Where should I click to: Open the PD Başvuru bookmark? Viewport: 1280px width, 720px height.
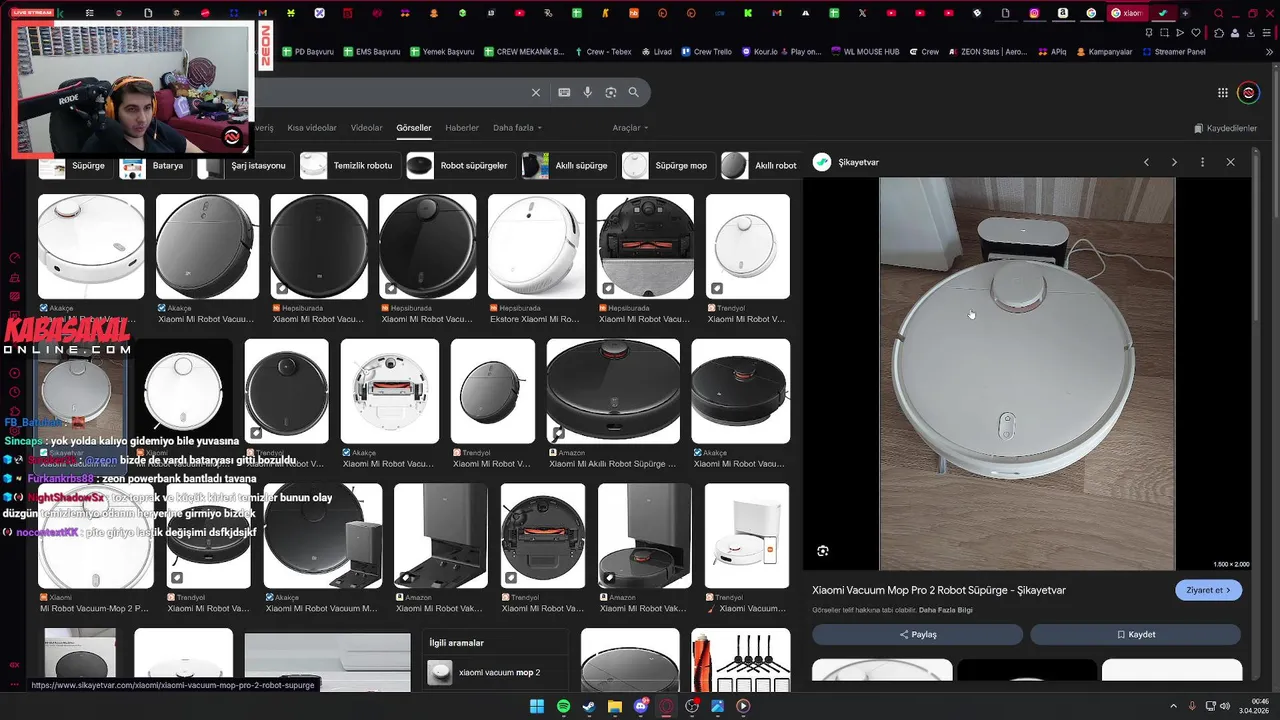point(307,52)
